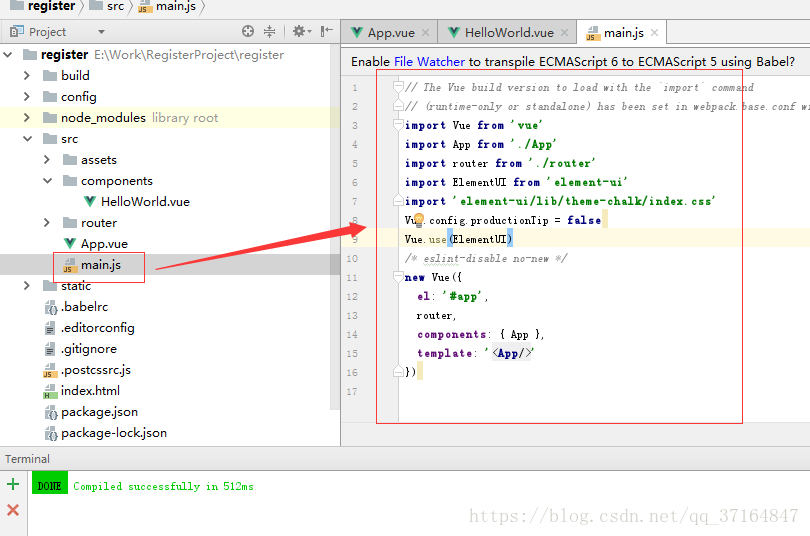This screenshot has height=536, width=810.
Task: Click the Vue icon beside App.vue in tree
Action: coord(70,243)
